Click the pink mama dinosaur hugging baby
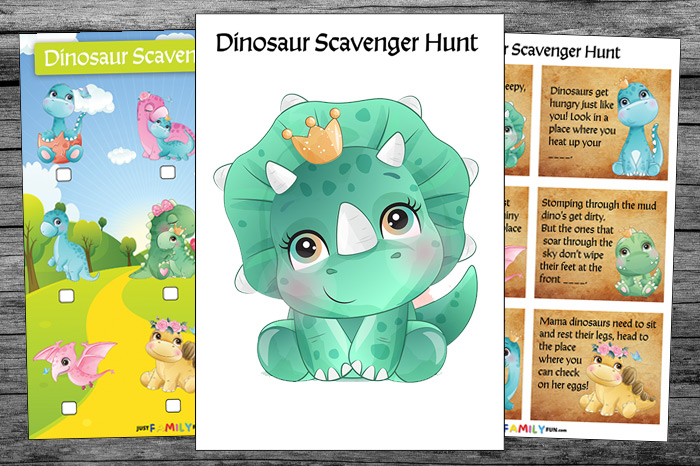 166,126
